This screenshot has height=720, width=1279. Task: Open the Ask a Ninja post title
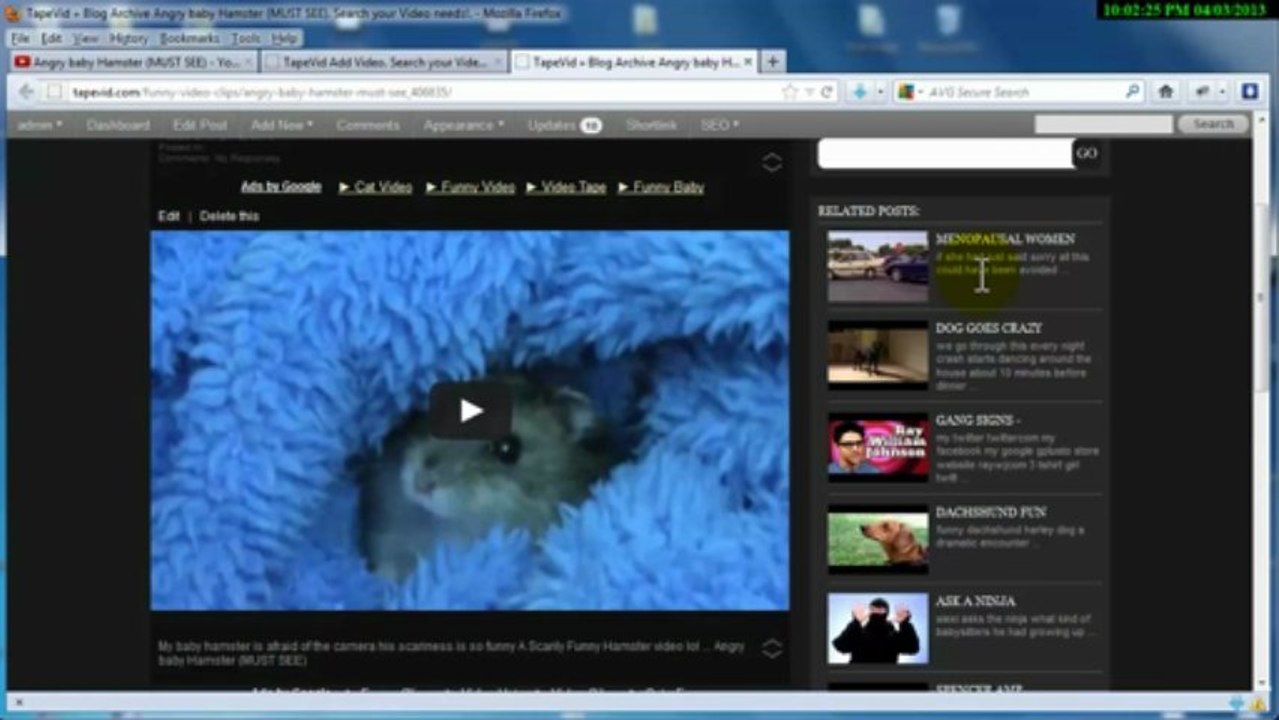[975, 601]
